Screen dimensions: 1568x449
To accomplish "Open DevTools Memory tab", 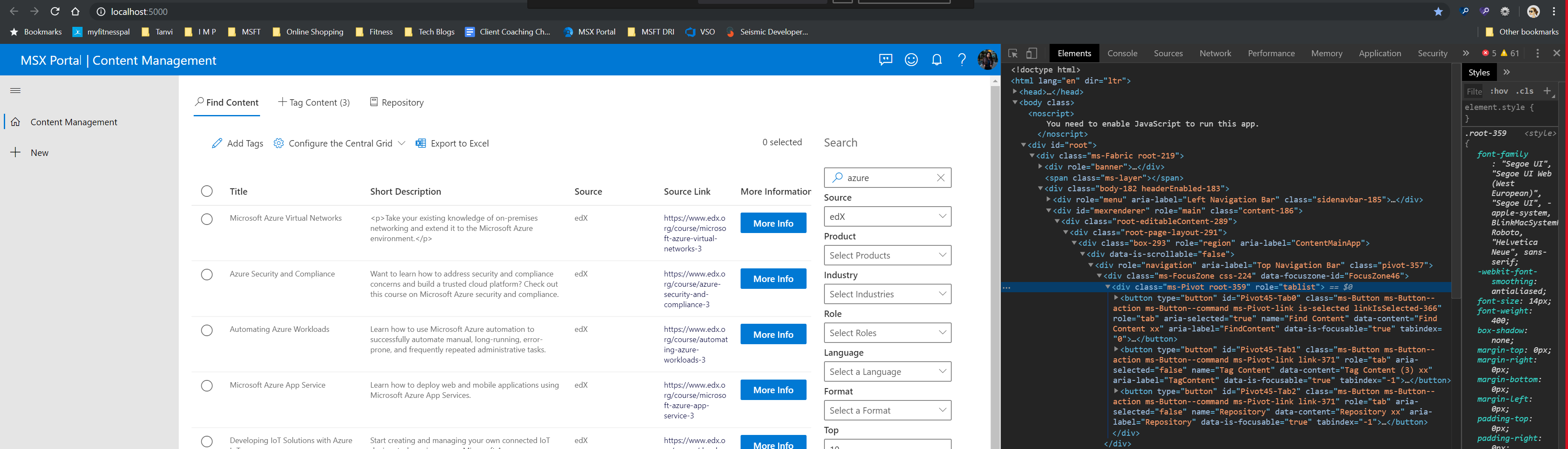I will coord(1326,54).
